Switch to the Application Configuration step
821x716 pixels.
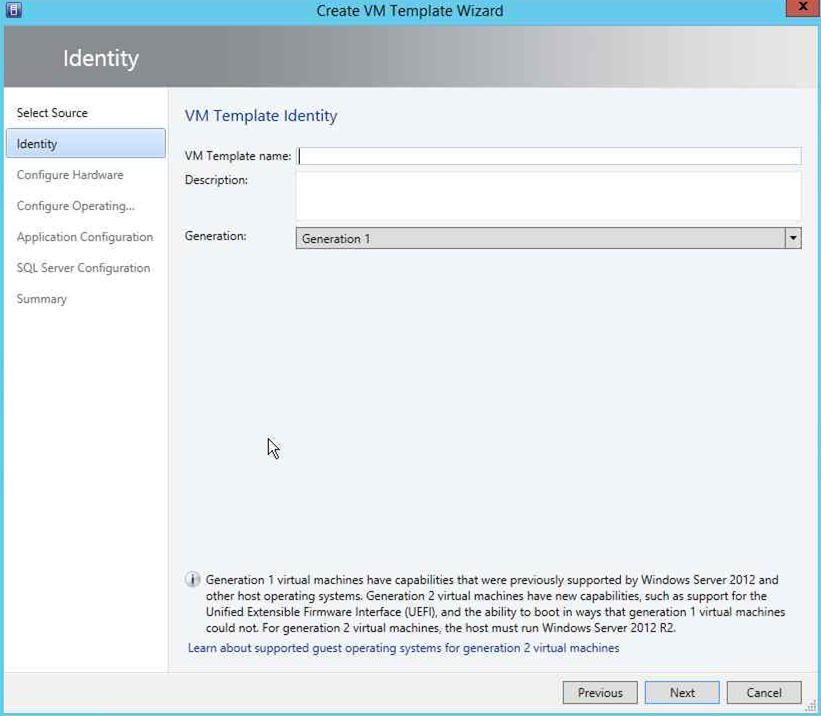click(x=85, y=237)
